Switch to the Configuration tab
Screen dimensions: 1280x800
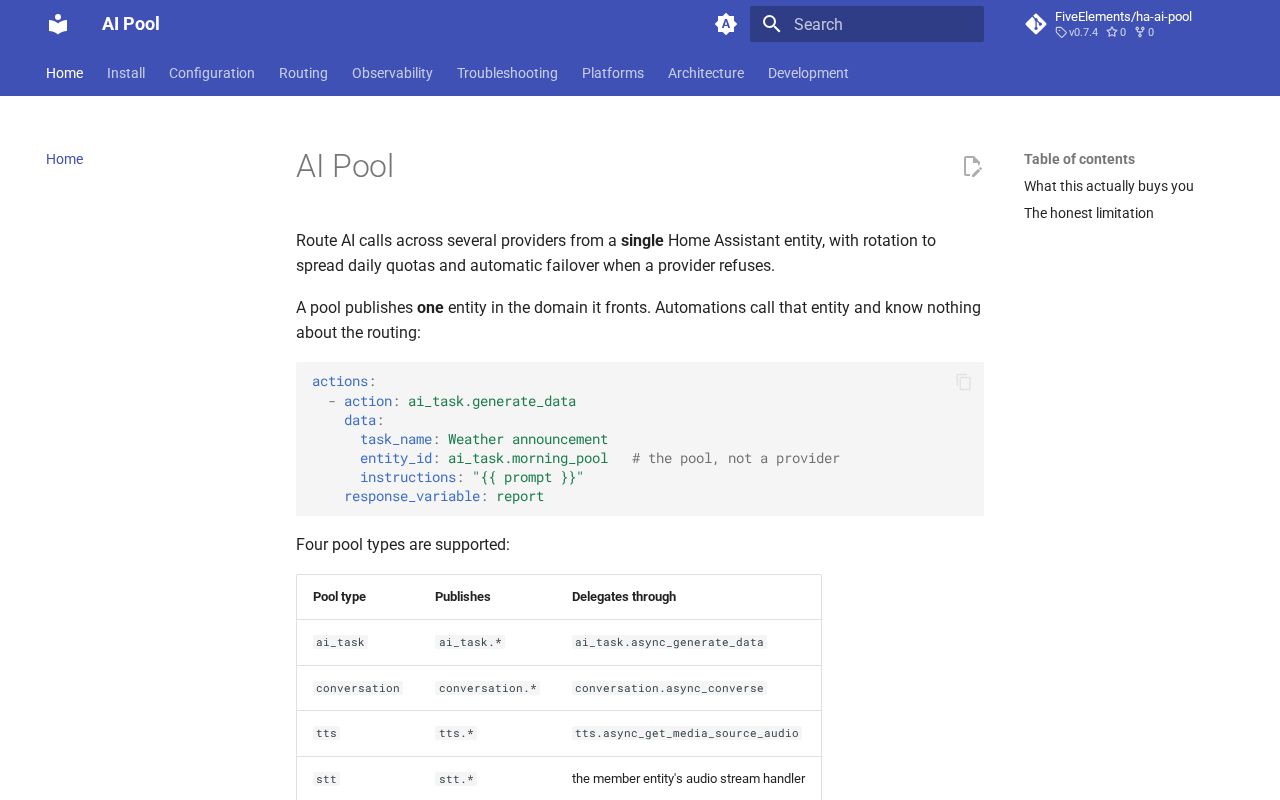(212, 73)
